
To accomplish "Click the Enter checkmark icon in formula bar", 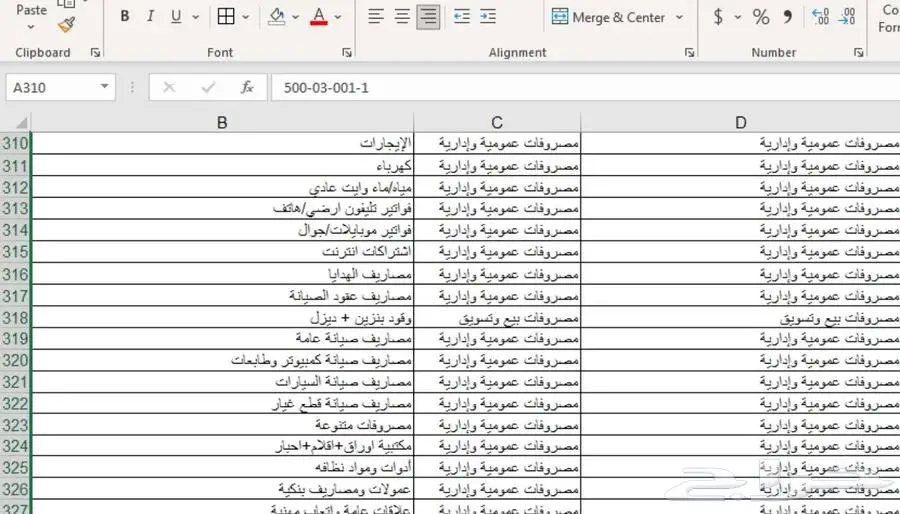I will [x=208, y=87].
